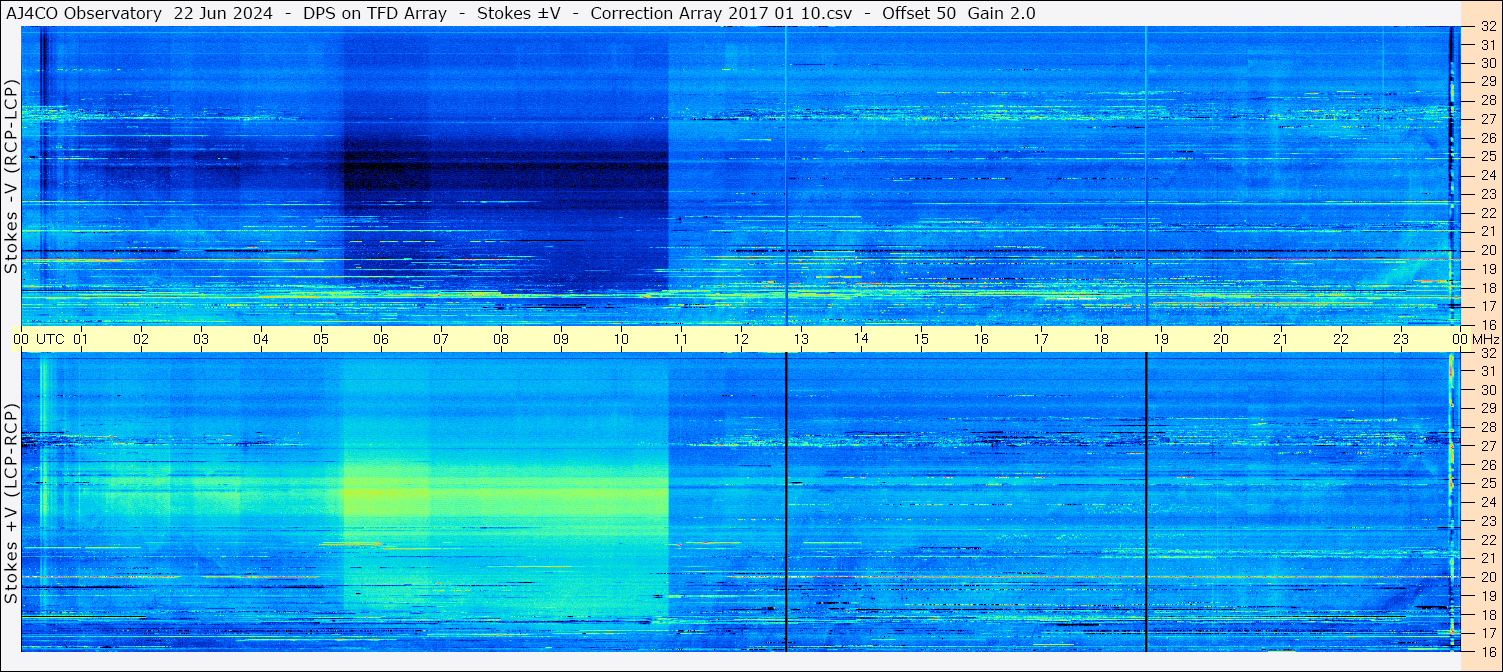Select 'Correction Array 2017 01 10.csv' text
Viewport: 1503px width, 672px height.
pyautogui.click(x=721, y=13)
